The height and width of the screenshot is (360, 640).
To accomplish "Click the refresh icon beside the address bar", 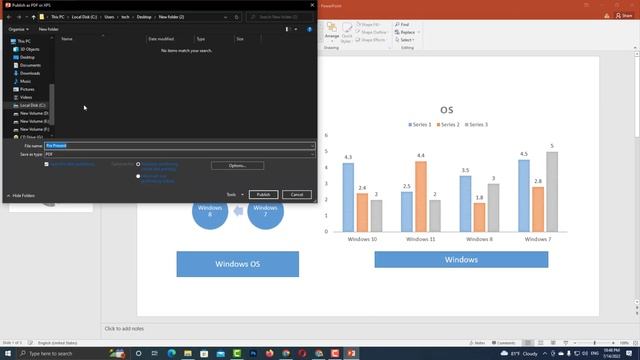I will (236, 17).
